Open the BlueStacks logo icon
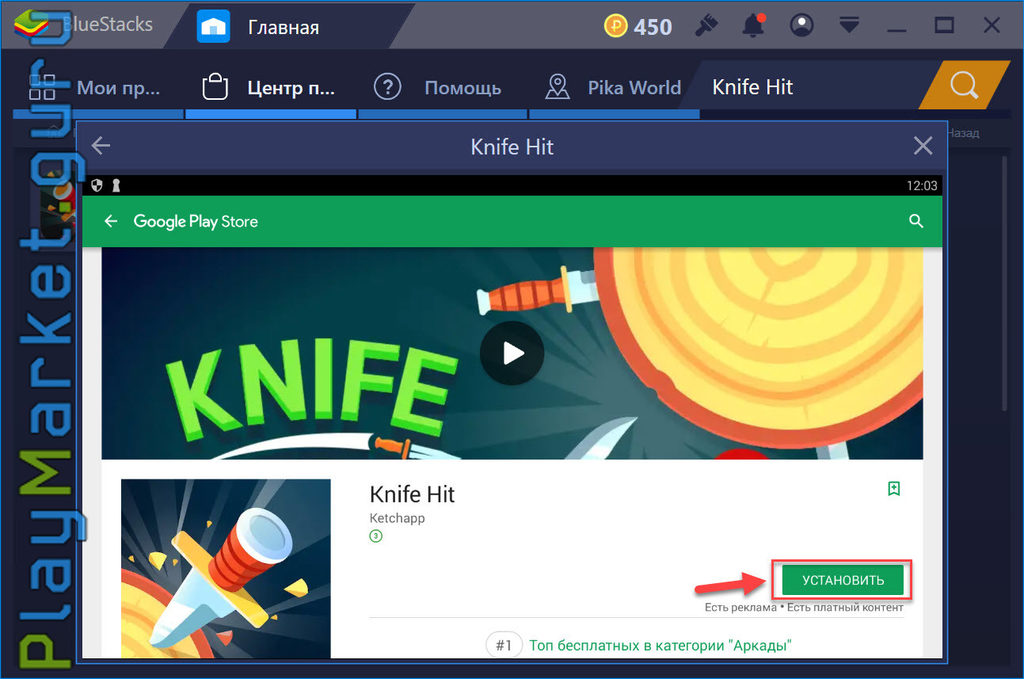The image size is (1024, 679). (x=31, y=24)
